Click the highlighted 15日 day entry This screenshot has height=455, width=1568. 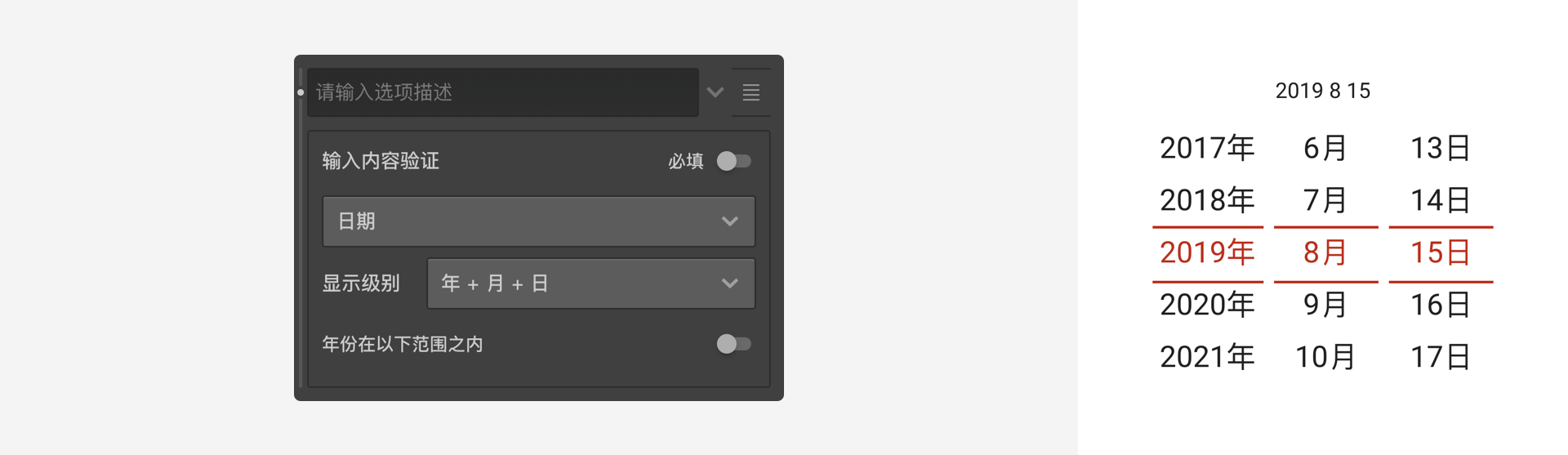[1441, 252]
